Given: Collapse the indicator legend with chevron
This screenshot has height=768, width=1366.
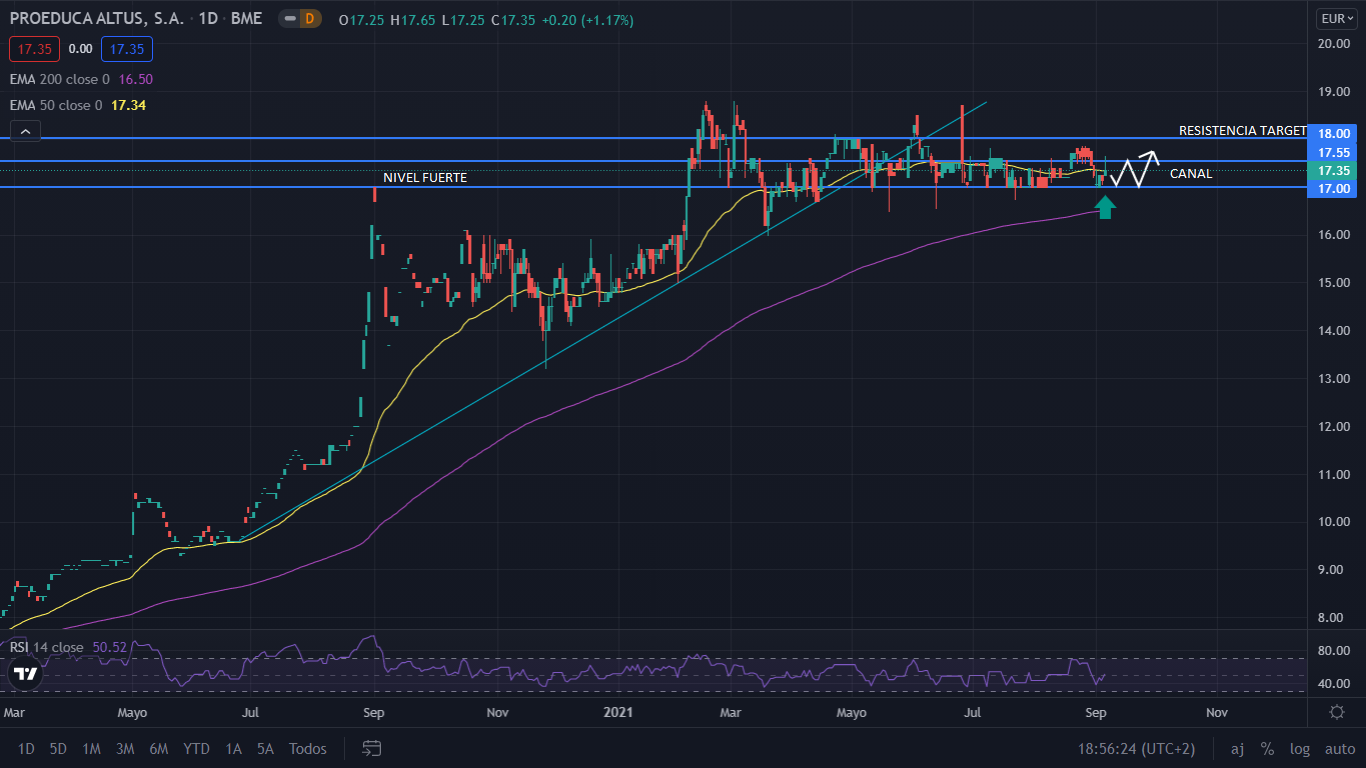Looking at the screenshot, I should click(25, 130).
